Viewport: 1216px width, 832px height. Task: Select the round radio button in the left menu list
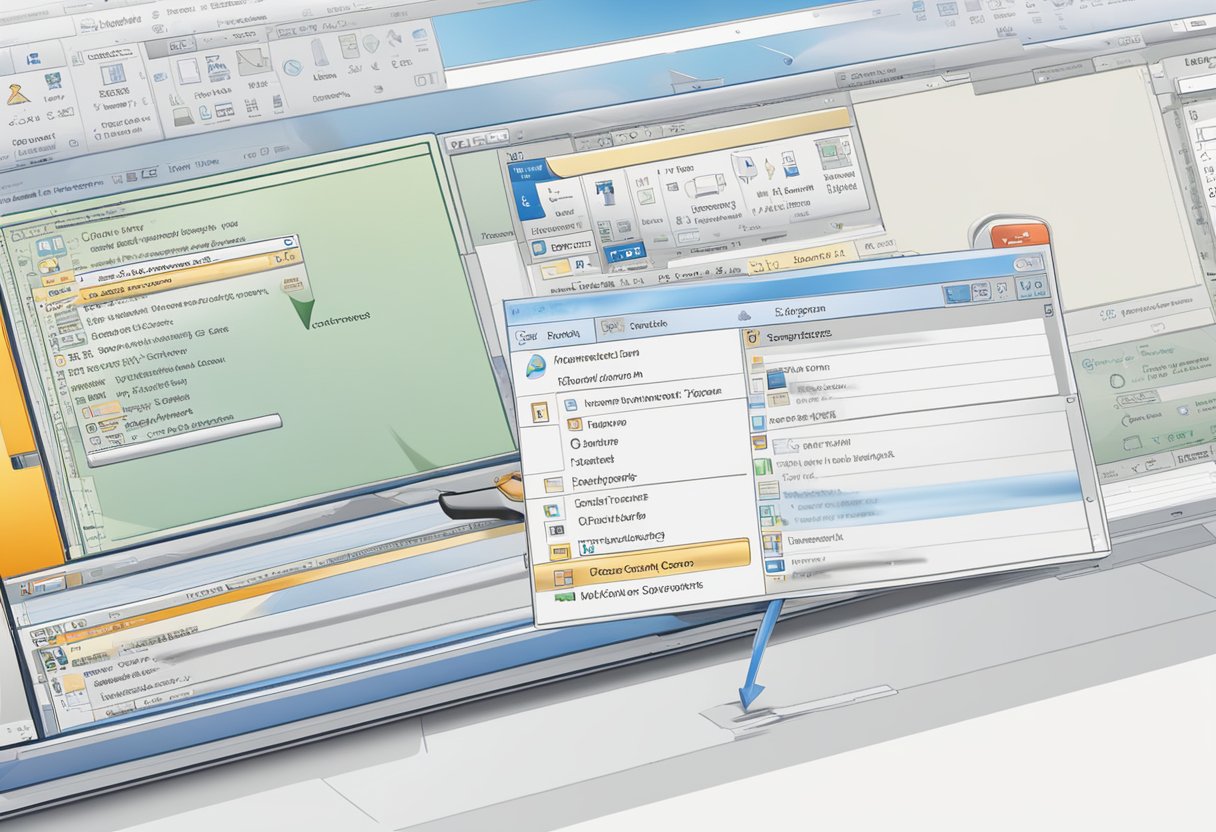(x=574, y=441)
